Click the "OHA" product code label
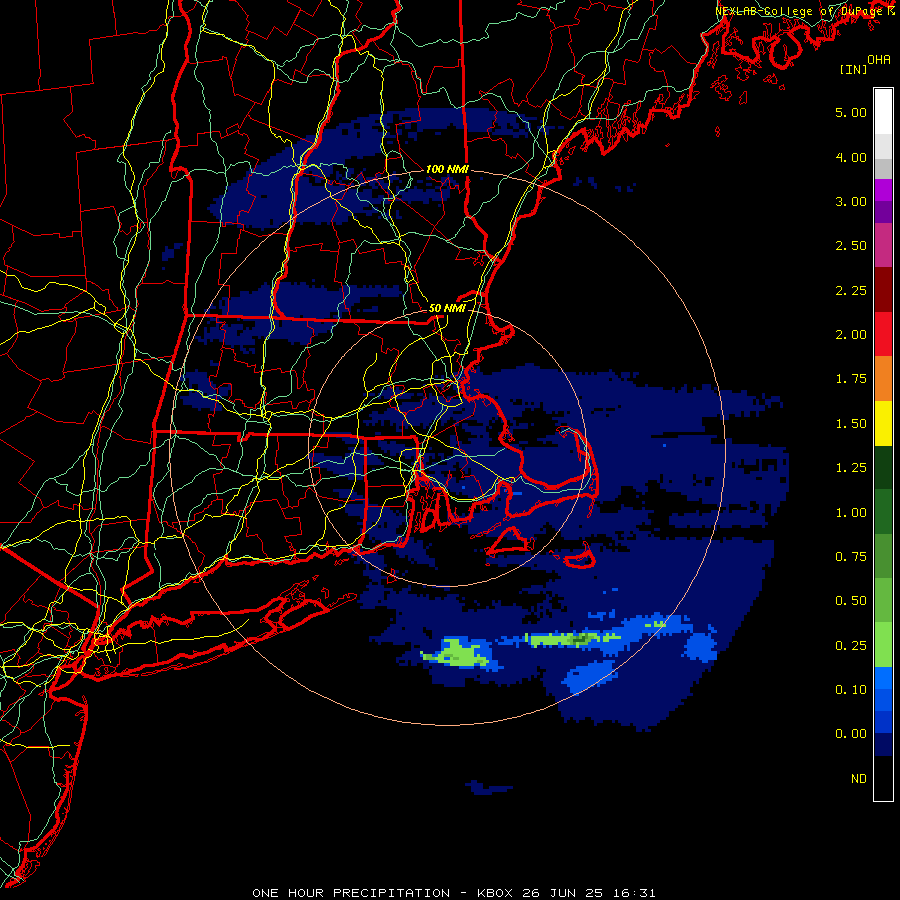 click(879, 59)
